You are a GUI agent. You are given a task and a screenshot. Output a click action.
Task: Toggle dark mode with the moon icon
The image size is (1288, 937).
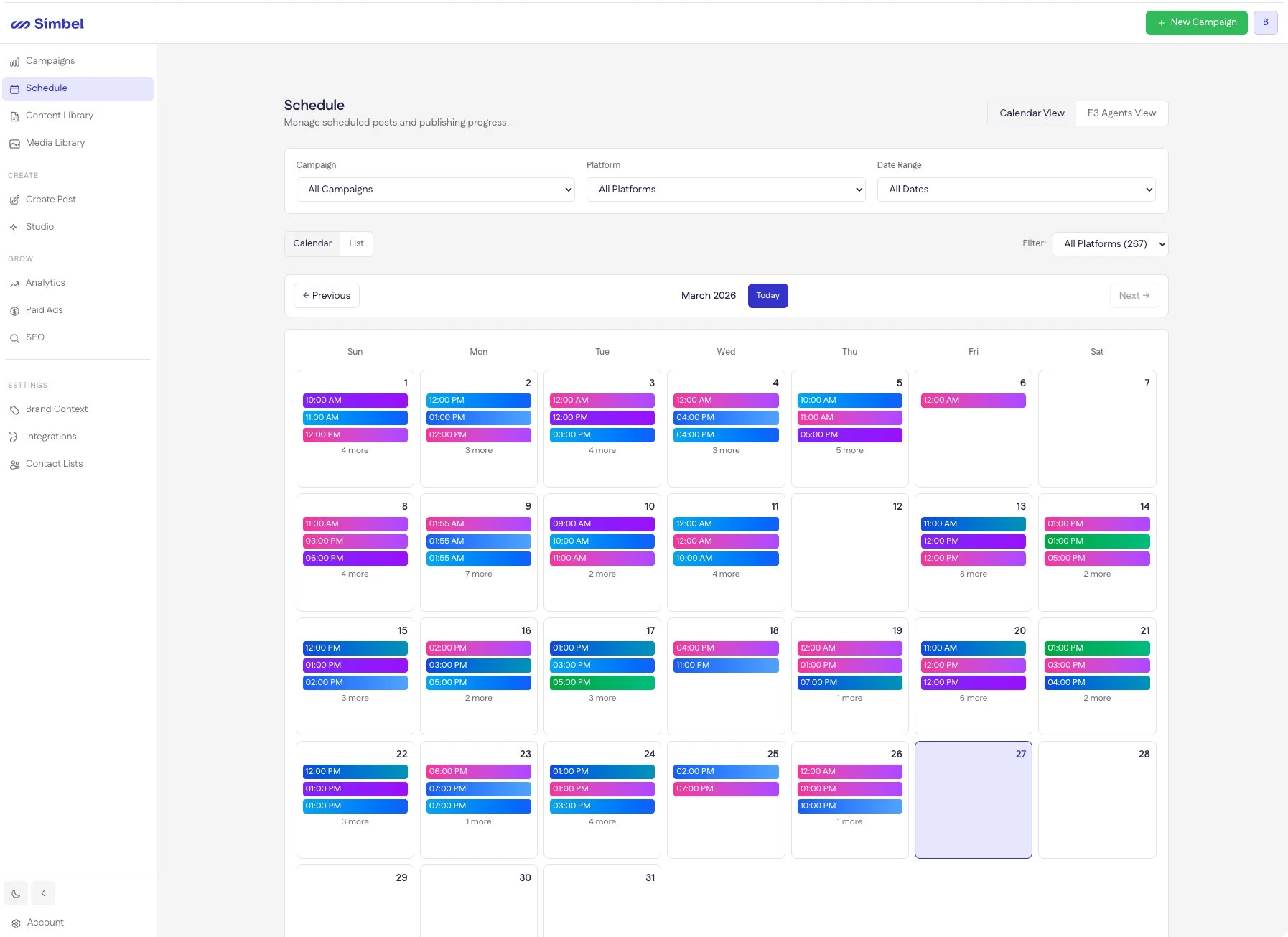point(15,893)
